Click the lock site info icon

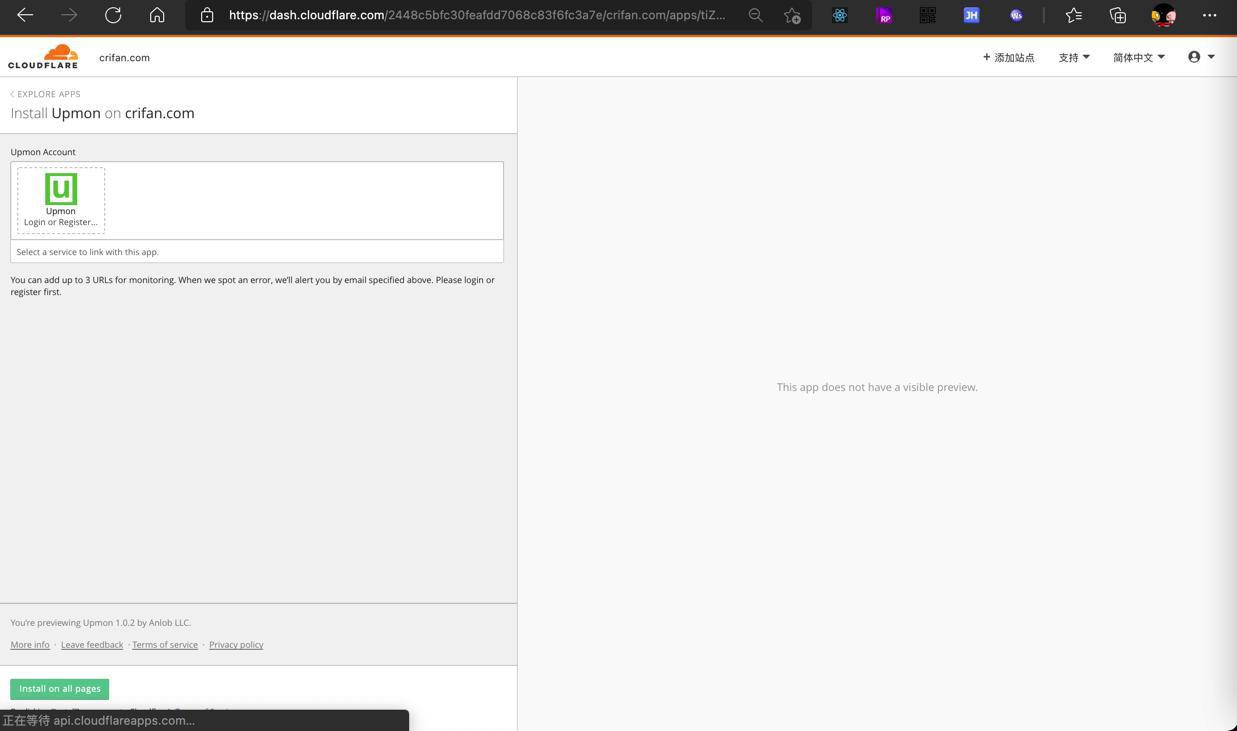click(207, 15)
